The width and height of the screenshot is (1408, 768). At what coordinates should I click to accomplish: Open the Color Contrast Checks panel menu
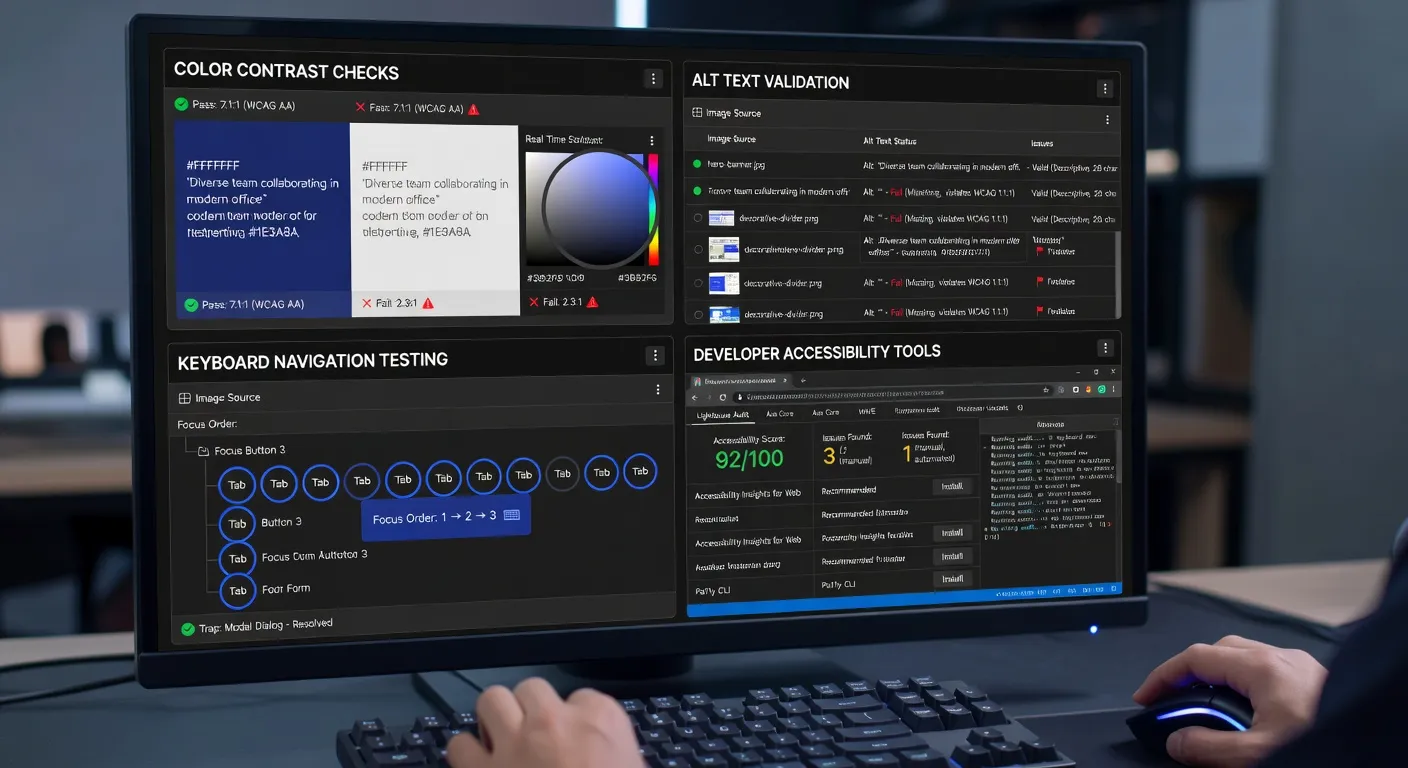tap(653, 78)
